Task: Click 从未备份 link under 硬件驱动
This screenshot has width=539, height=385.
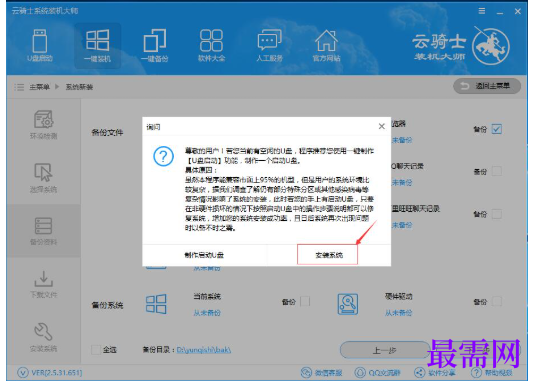Action: click(x=398, y=313)
